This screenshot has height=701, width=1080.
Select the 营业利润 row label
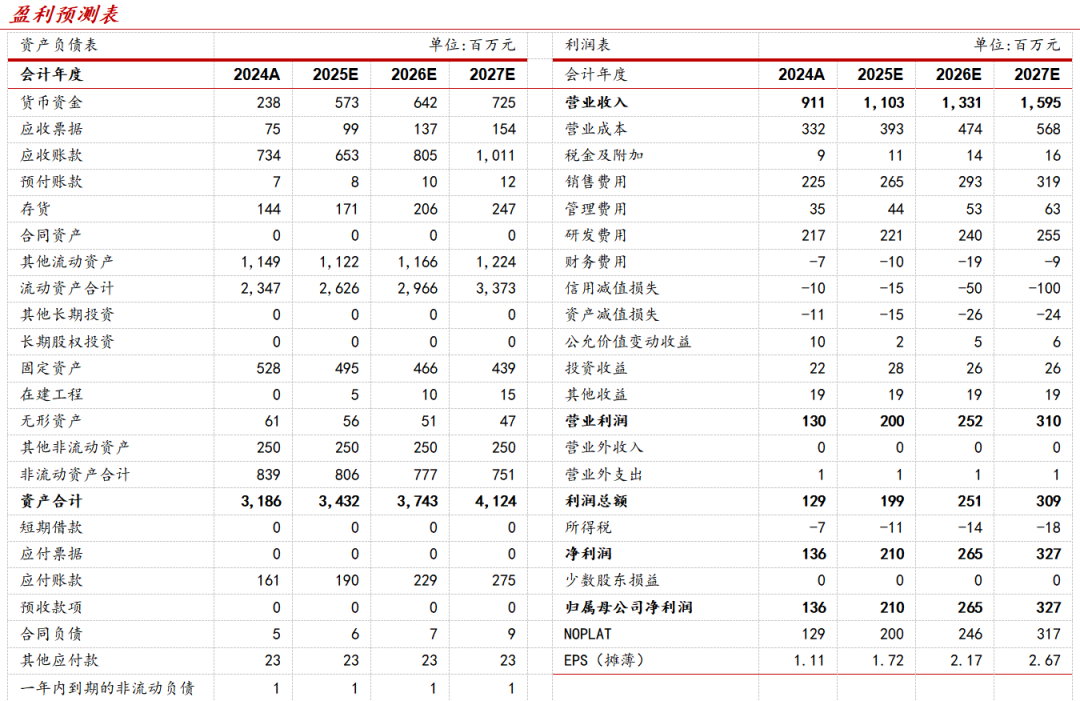[596, 421]
